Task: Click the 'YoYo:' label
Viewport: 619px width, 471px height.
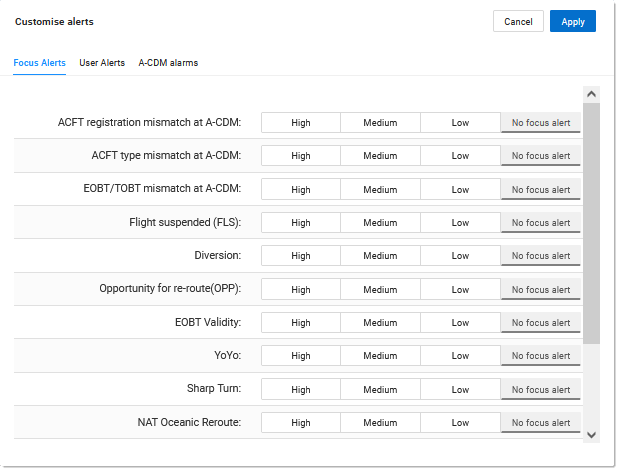Action: point(227,355)
